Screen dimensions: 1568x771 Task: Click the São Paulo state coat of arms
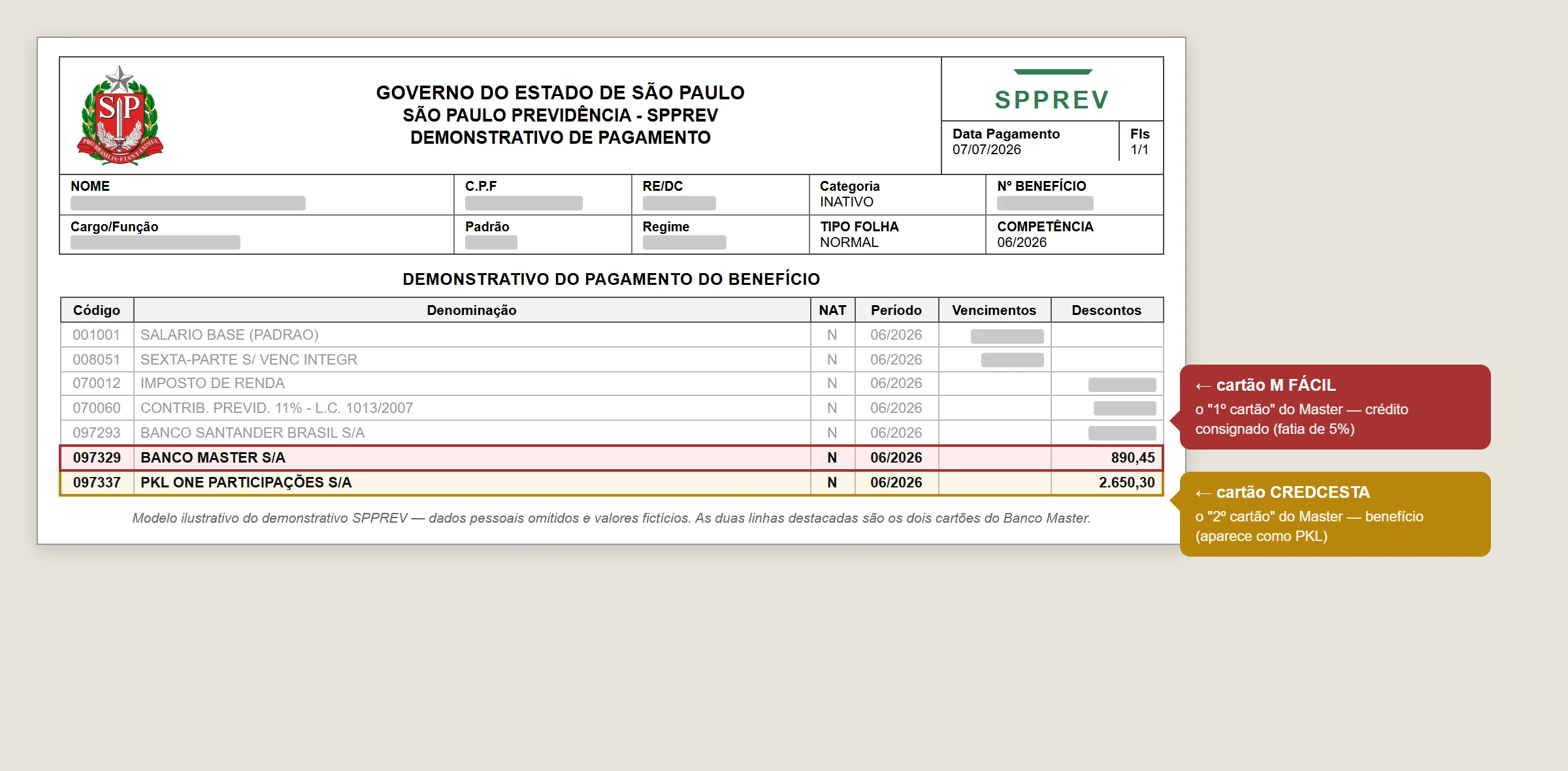(120, 115)
